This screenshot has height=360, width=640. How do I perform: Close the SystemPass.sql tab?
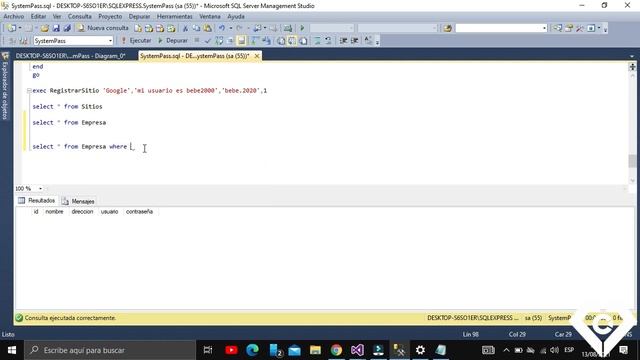257,56
